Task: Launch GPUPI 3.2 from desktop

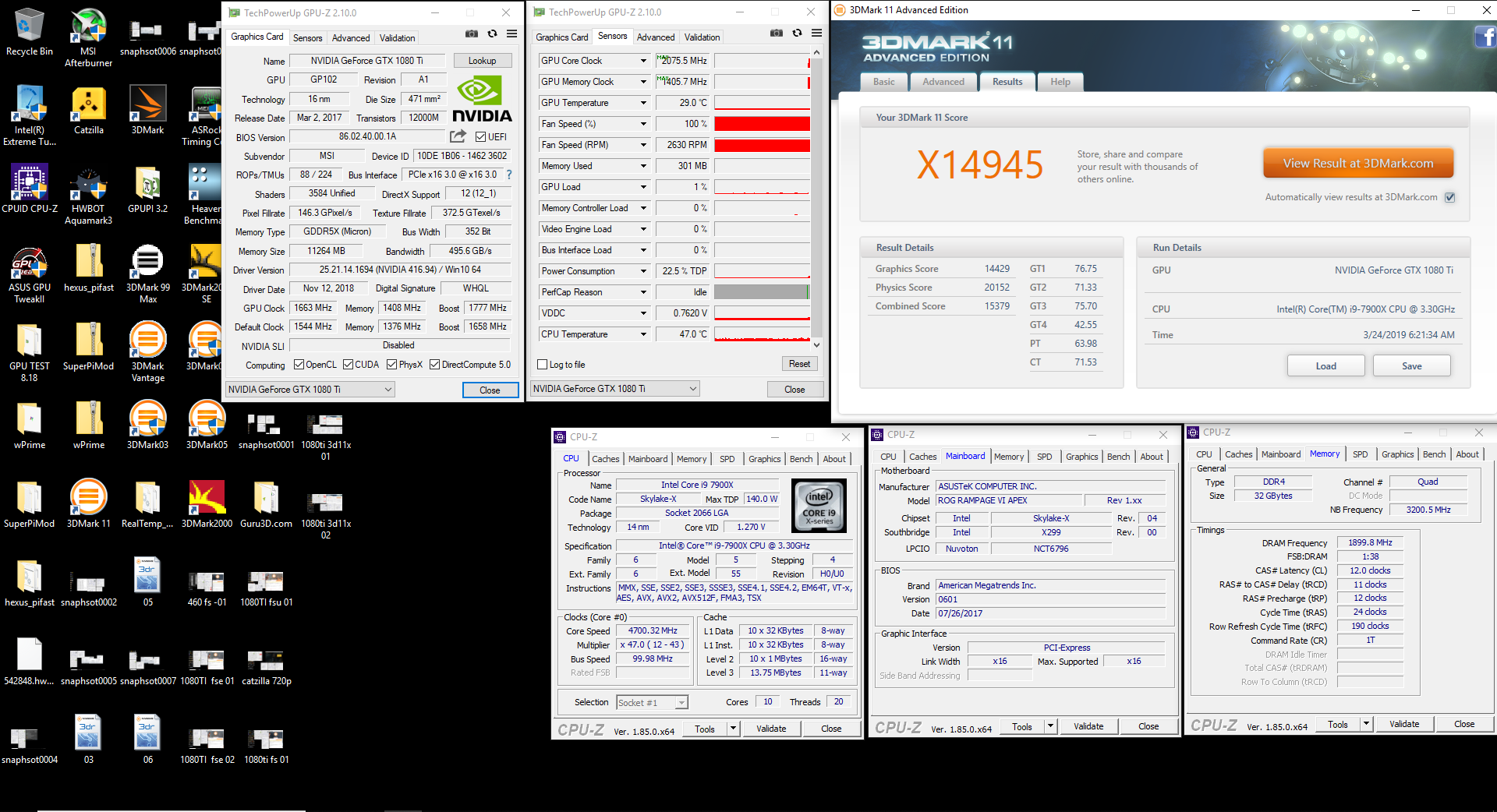Action: 147,189
